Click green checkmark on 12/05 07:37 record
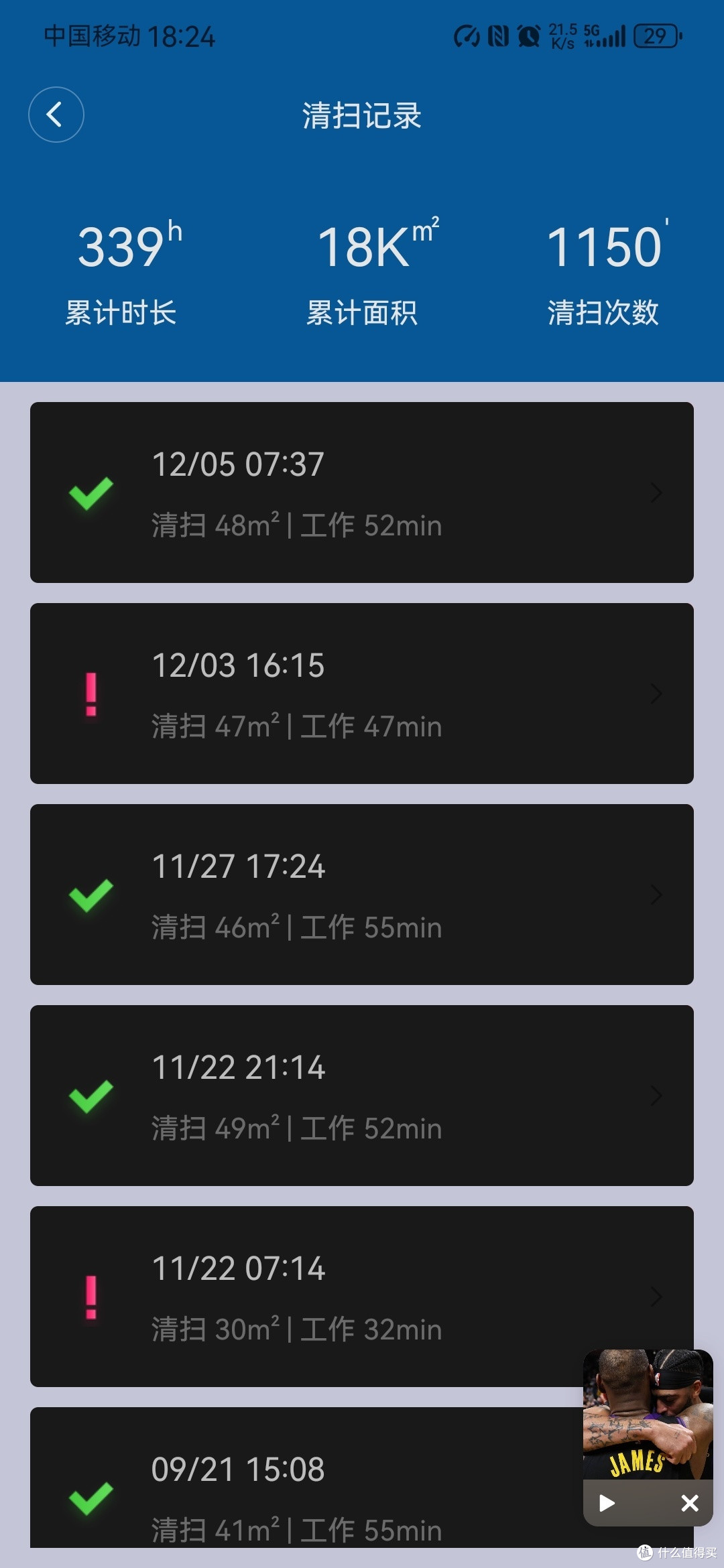The height and width of the screenshot is (1568, 724). (91, 494)
